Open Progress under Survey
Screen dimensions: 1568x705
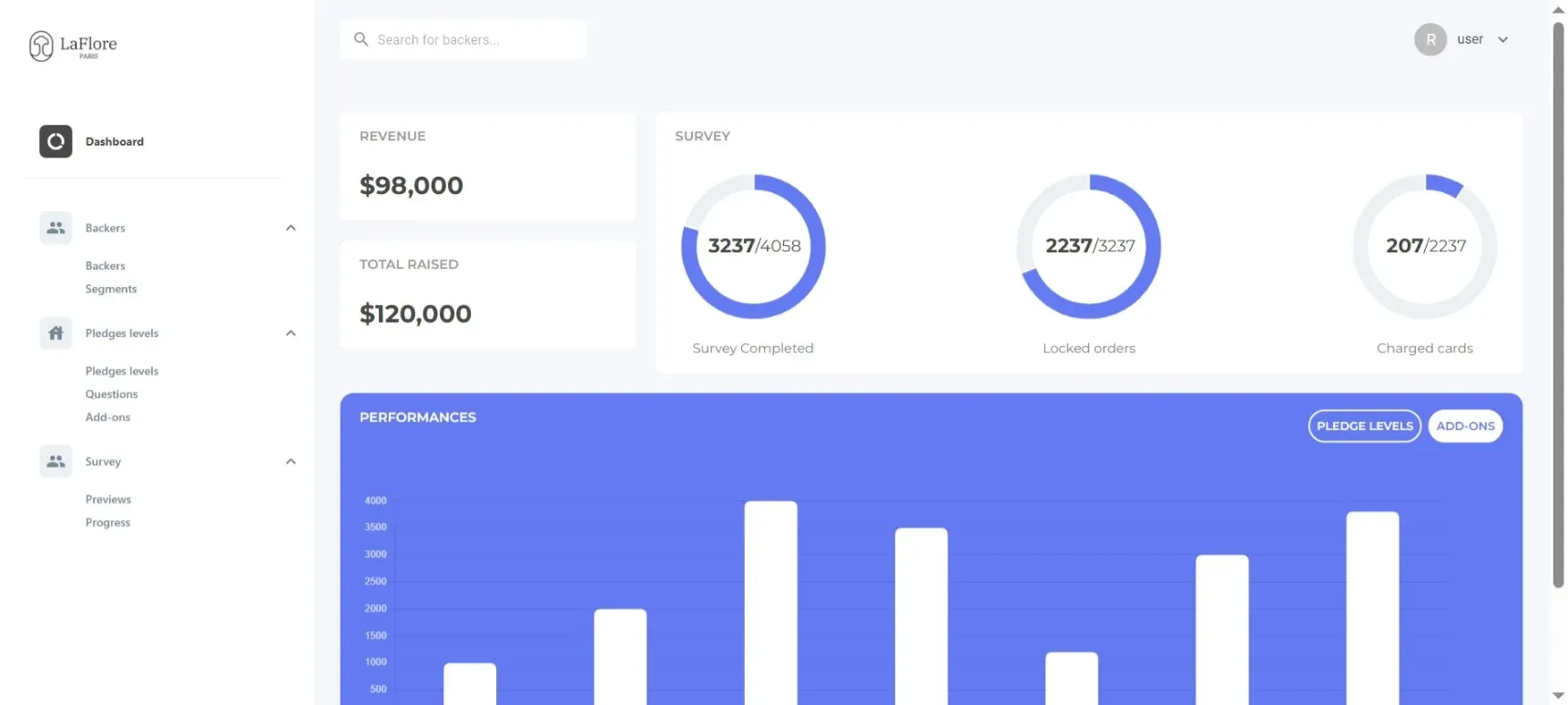tap(108, 523)
